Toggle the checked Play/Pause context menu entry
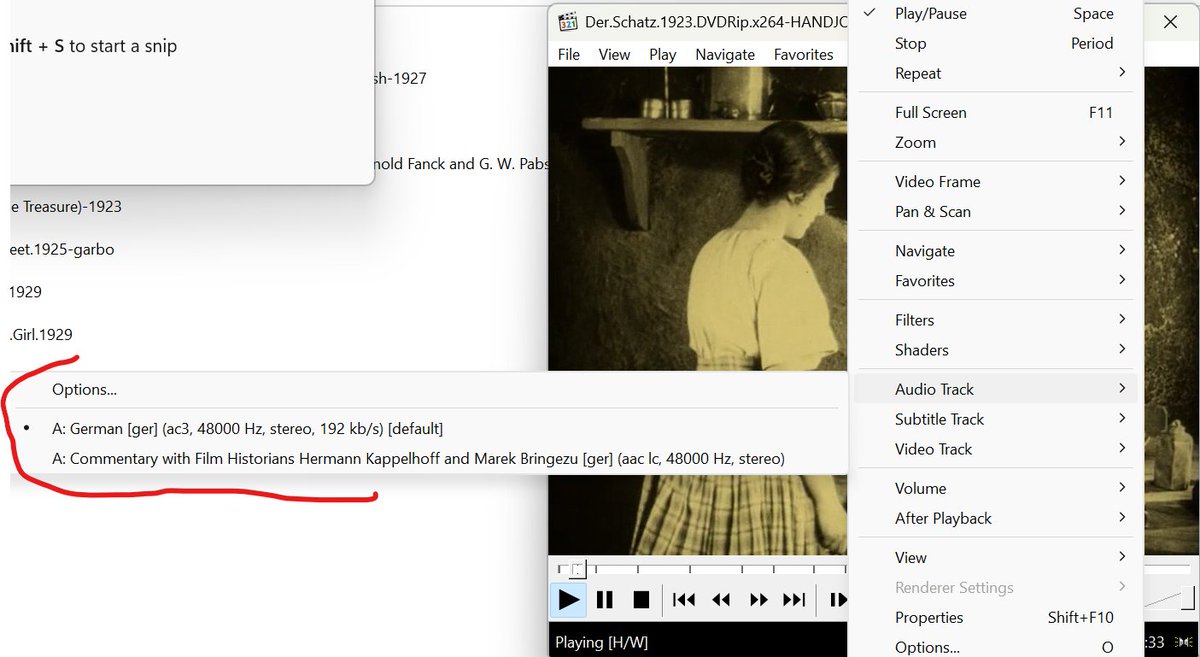Screen dimensions: 1200x657 click(x=995, y=14)
